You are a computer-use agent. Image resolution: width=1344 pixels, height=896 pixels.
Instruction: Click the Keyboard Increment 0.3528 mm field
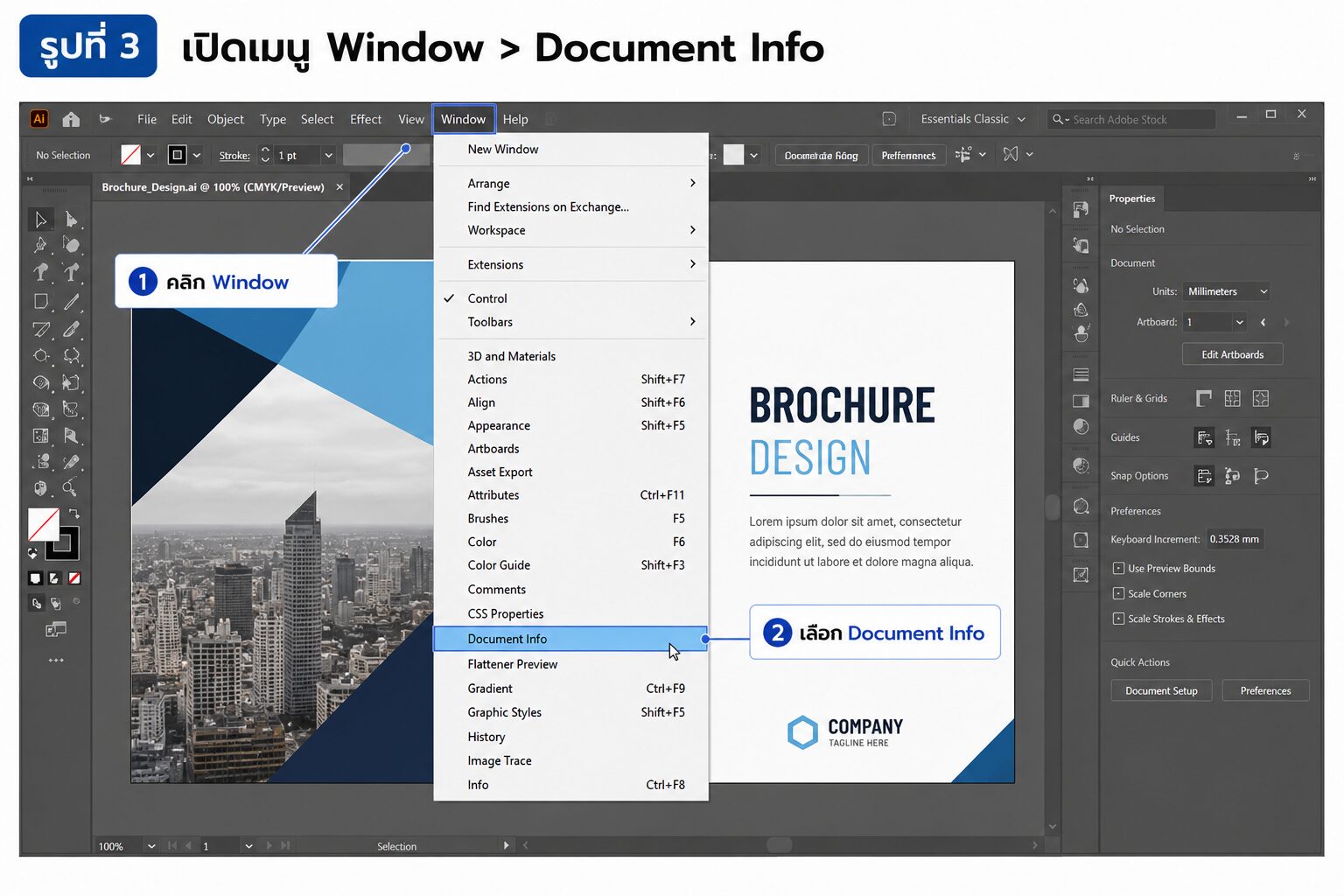1234,539
